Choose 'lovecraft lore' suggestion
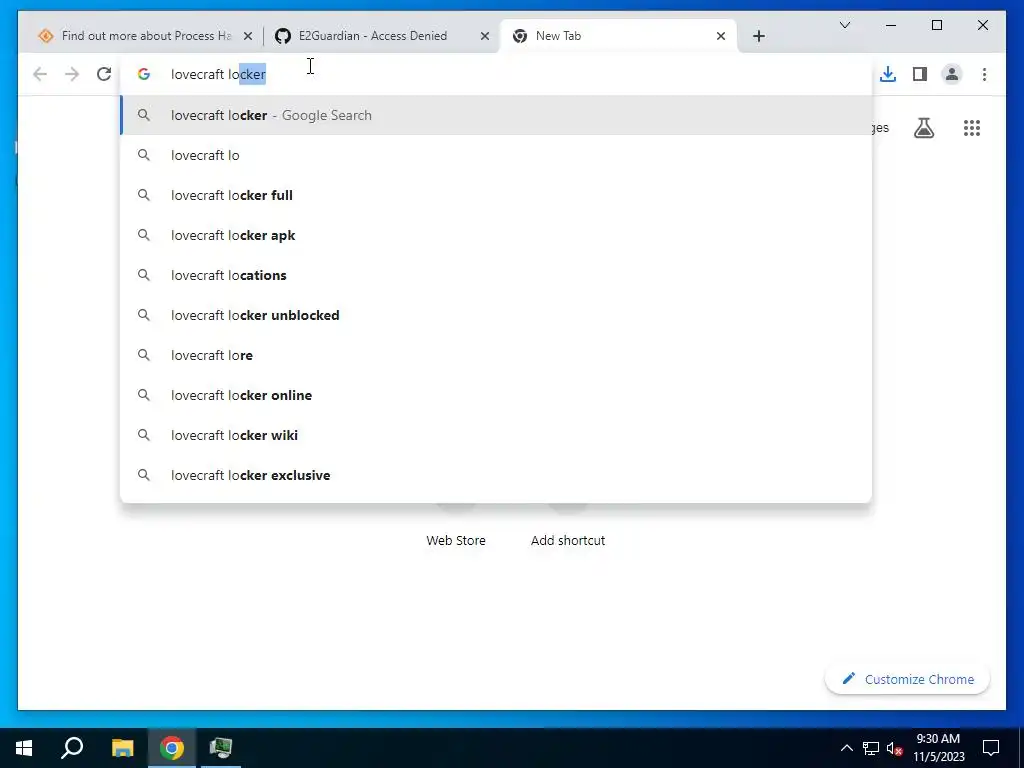The height and width of the screenshot is (768, 1024). (496, 355)
